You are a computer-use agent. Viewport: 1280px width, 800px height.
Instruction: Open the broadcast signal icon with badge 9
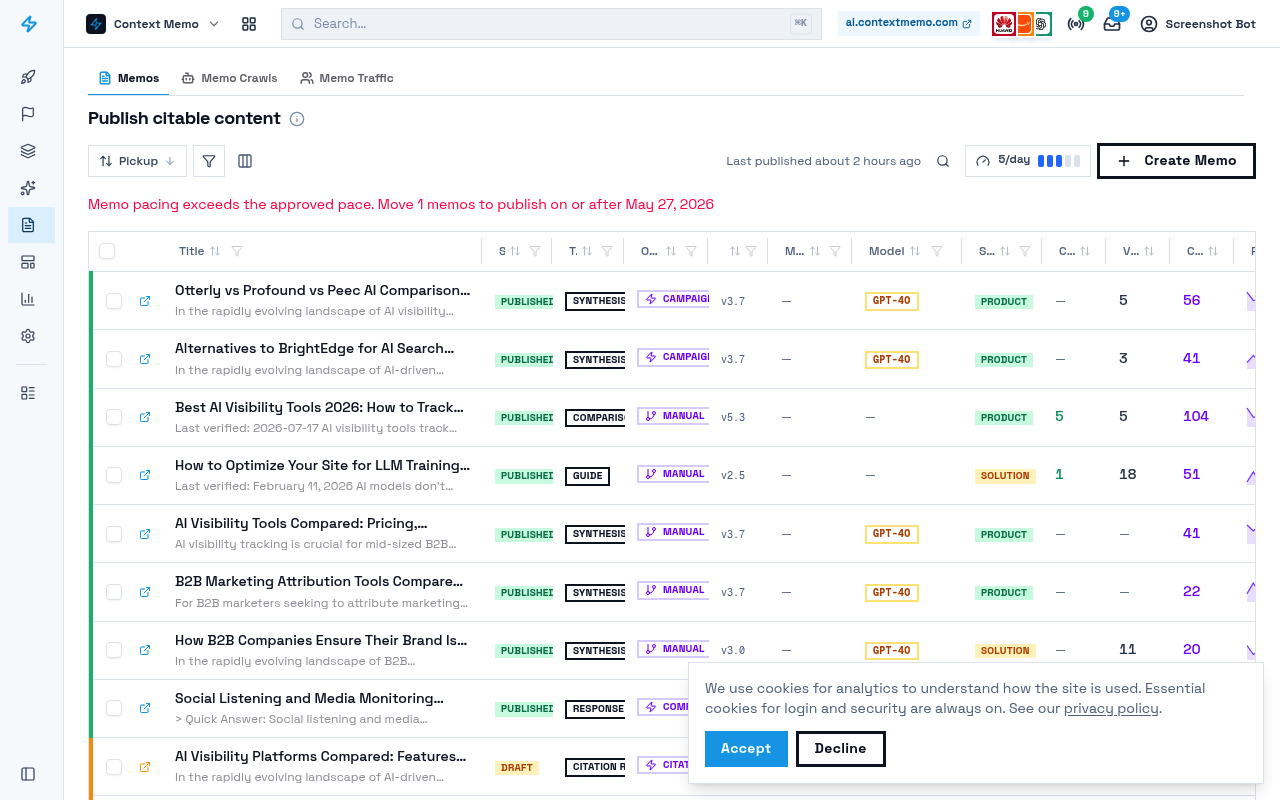pos(1076,24)
